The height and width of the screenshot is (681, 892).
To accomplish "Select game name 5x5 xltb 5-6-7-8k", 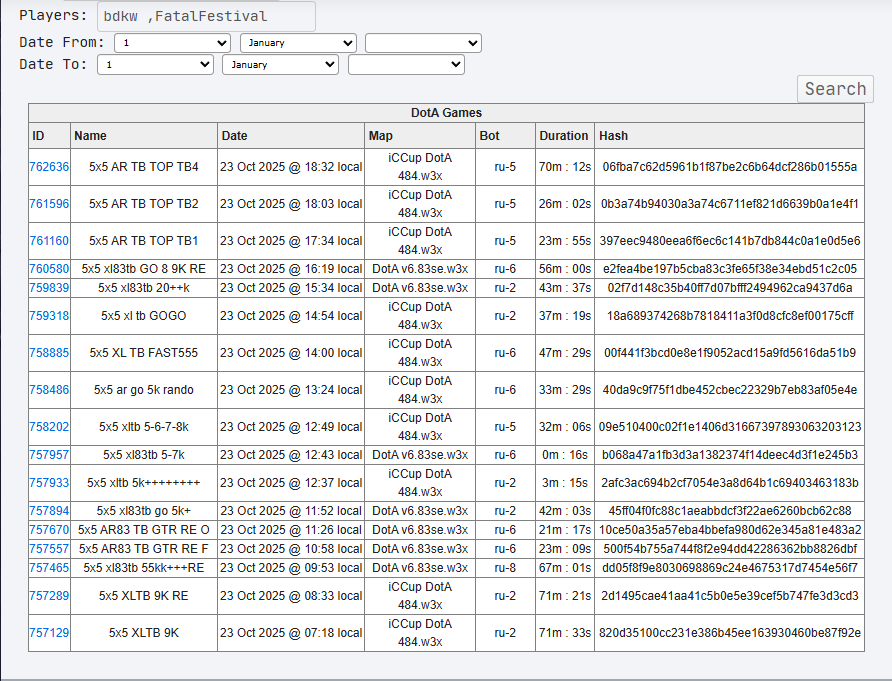I will (144, 427).
